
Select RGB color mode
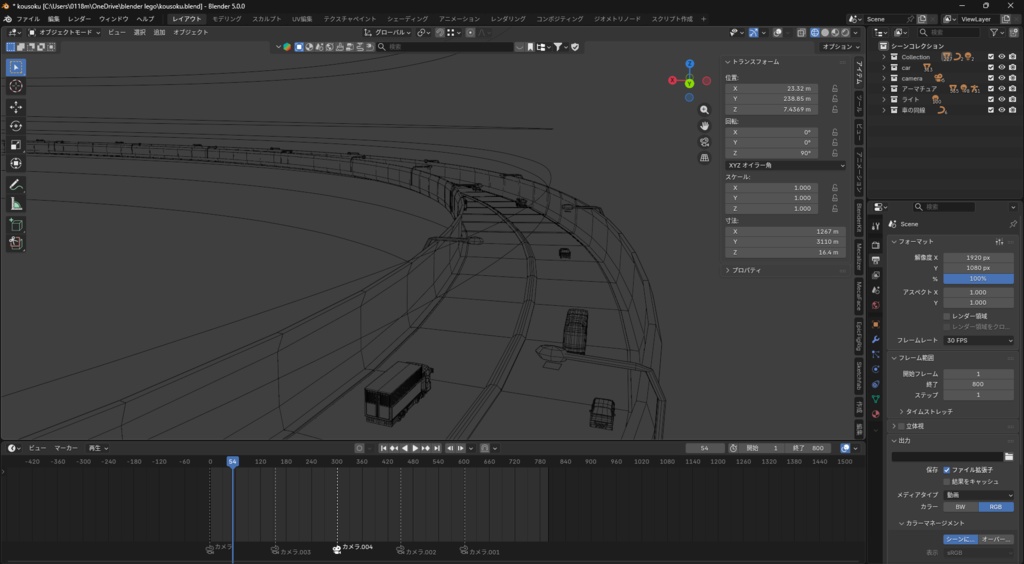click(996, 507)
